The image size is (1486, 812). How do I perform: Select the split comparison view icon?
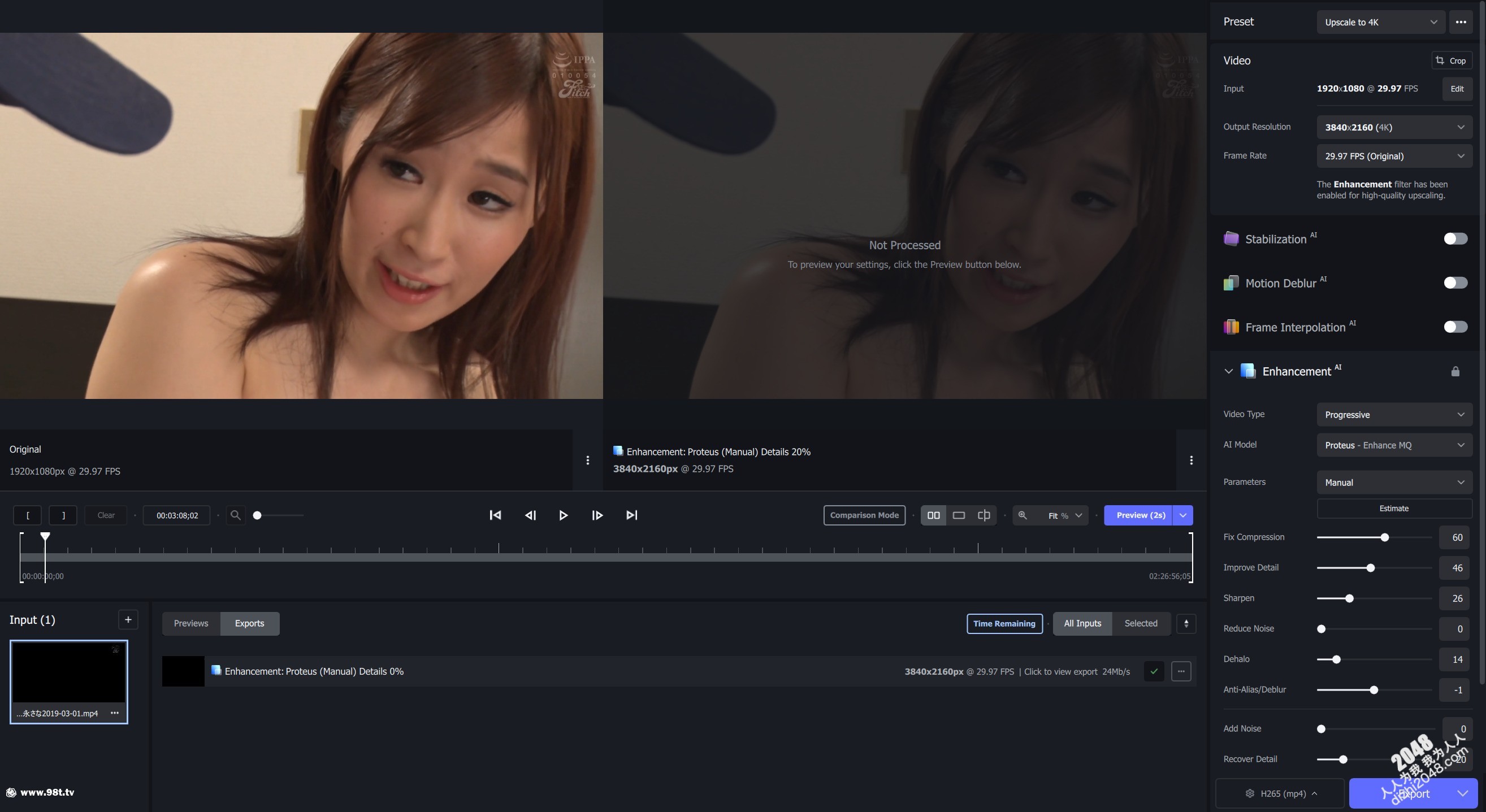(984, 515)
